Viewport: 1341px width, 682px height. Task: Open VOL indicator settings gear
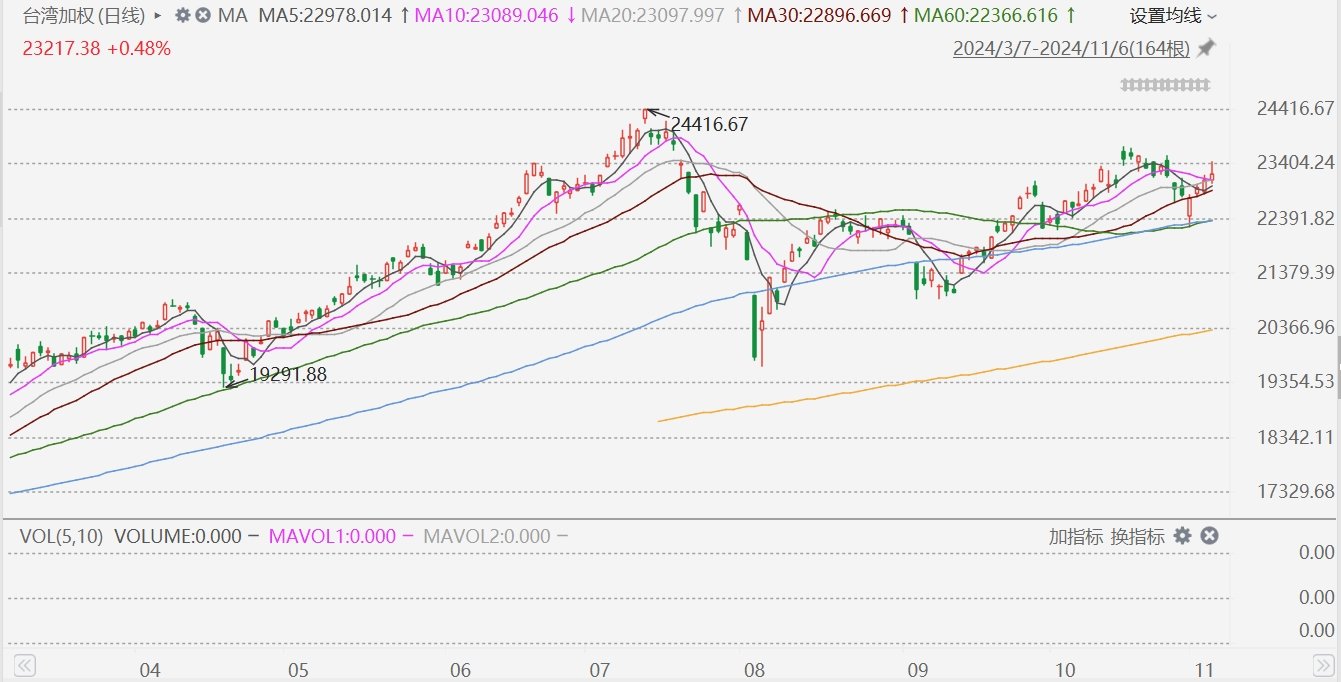pos(1182,536)
